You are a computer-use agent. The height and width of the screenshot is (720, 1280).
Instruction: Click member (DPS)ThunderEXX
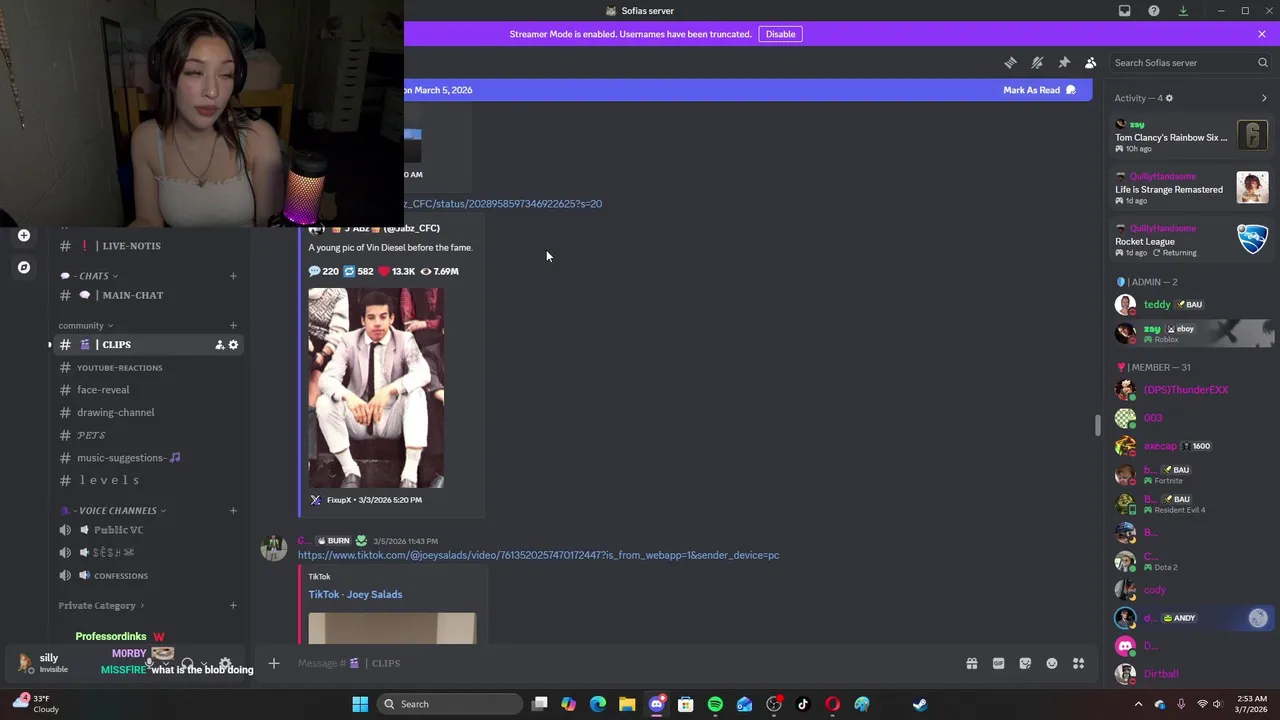coord(1191,390)
